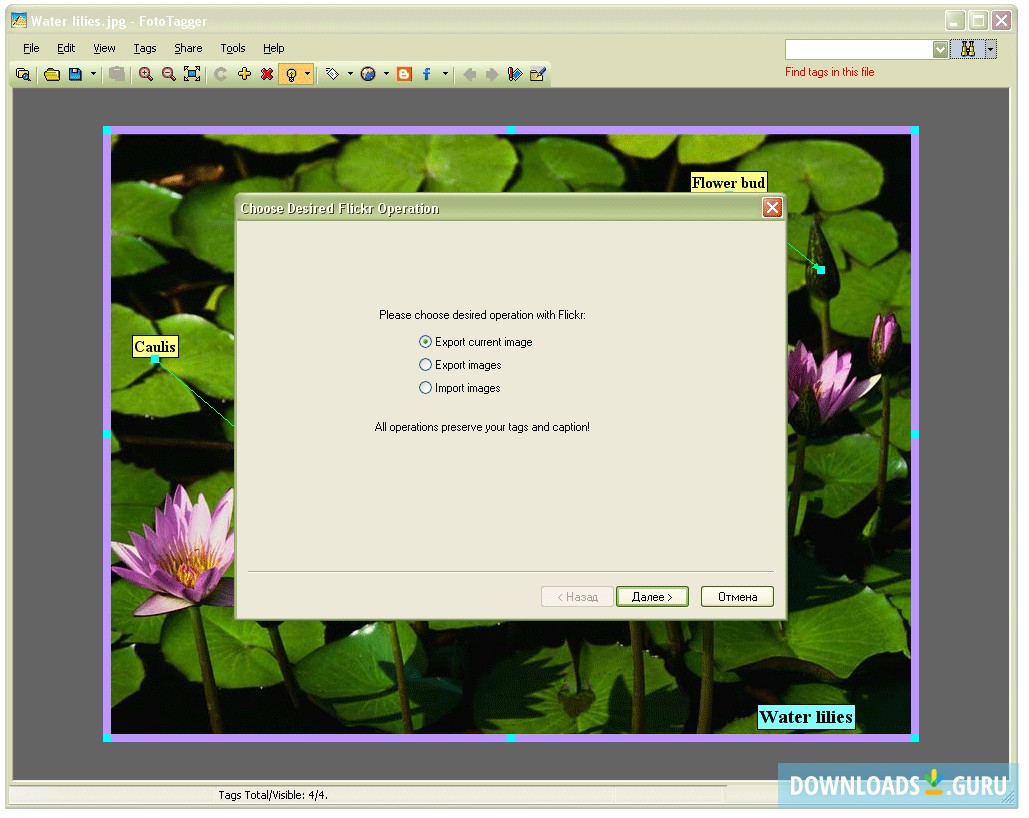Select Import images from Flickr
The image size is (1029, 818).
(x=424, y=387)
